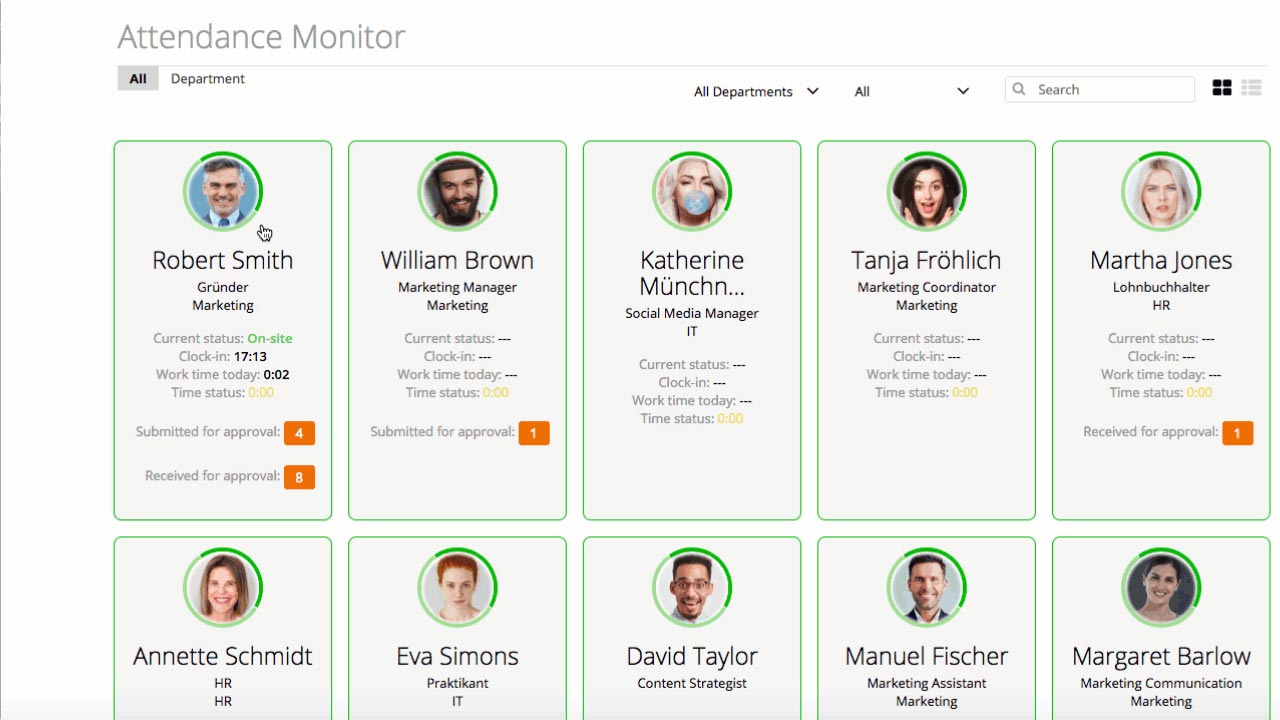Click the name Manuel Fischer

pyautogui.click(x=926, y=656)
